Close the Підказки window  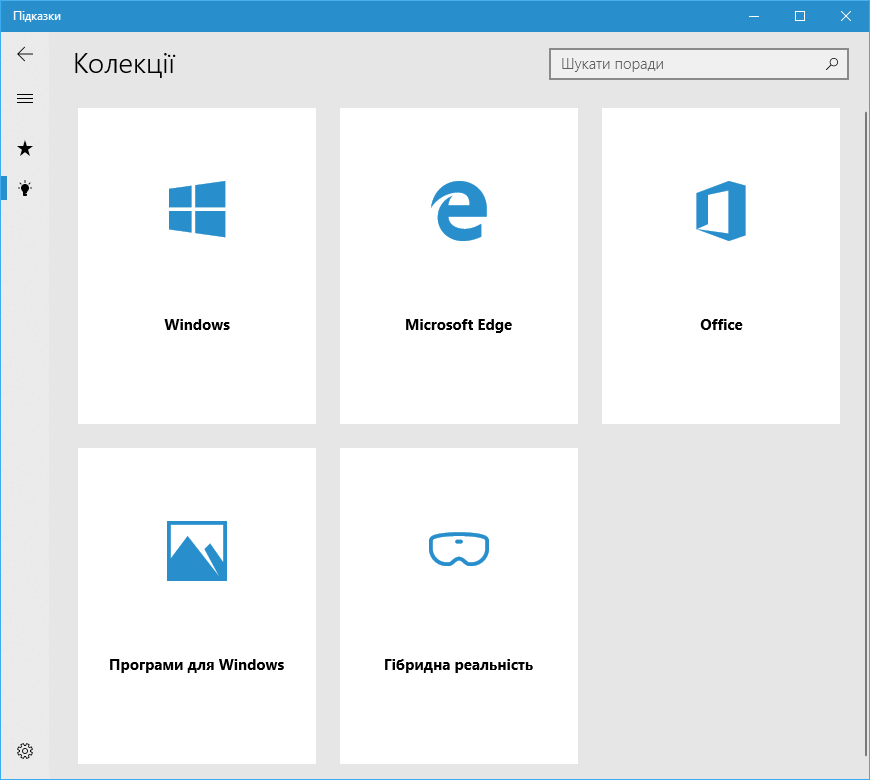point(846,16)
